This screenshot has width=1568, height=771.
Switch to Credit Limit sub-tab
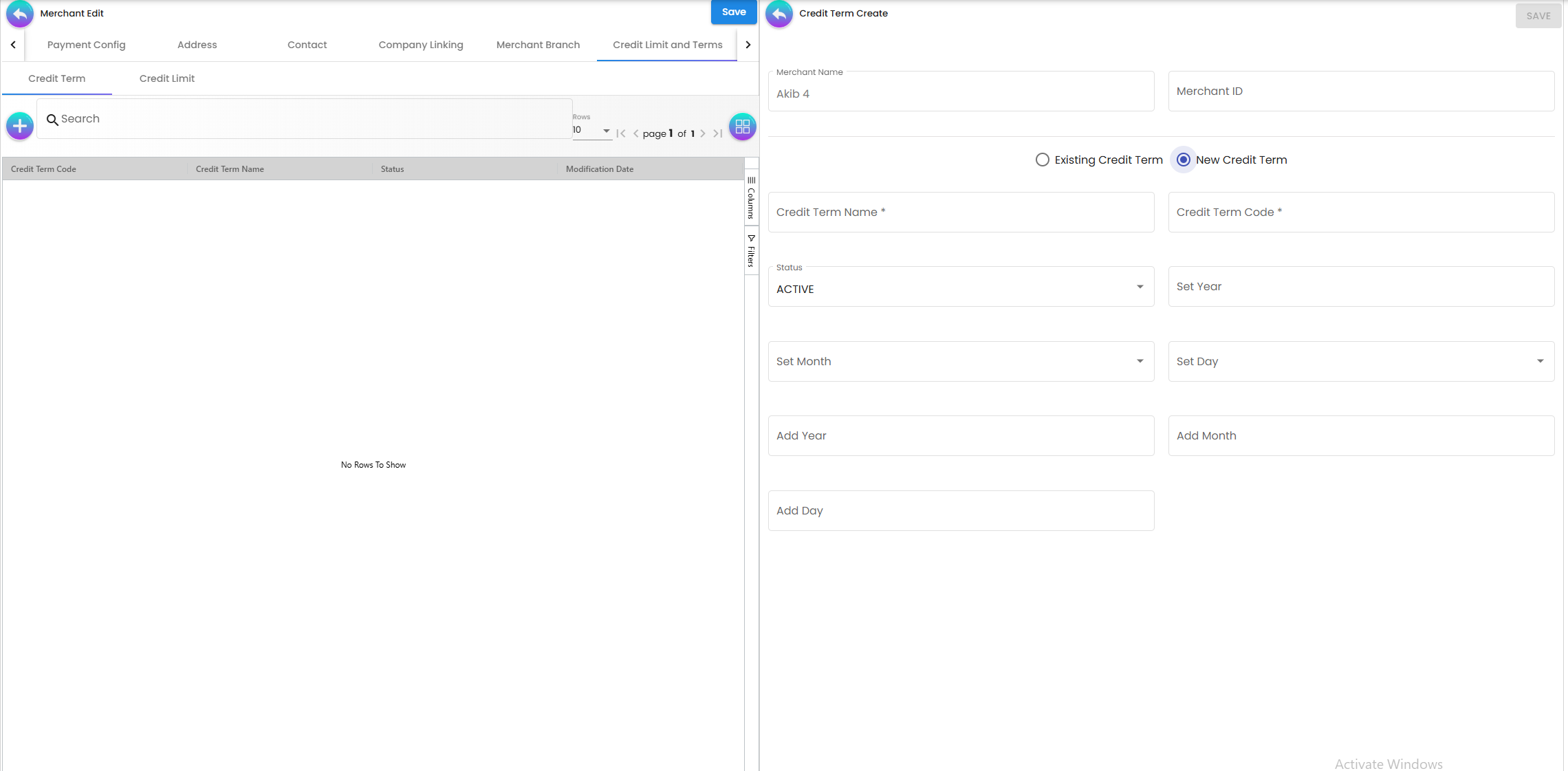(167, 78)
